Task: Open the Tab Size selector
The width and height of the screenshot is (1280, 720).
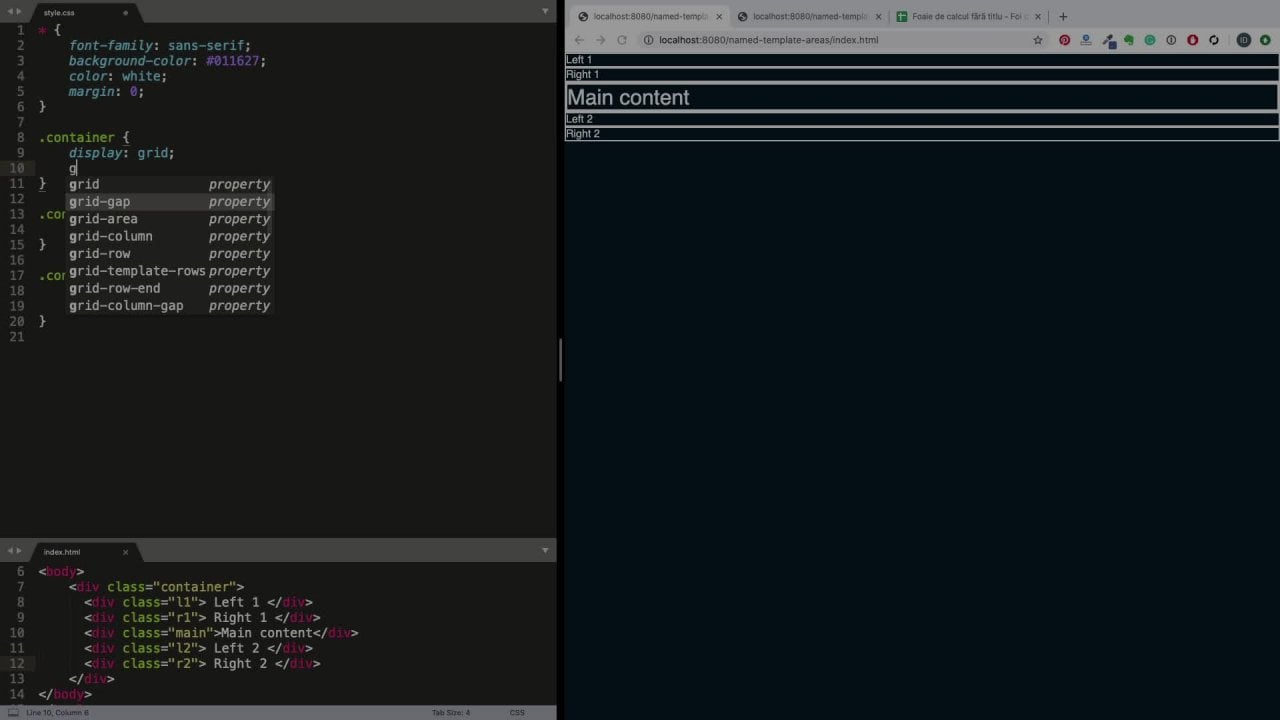Action: click(450, 712)
